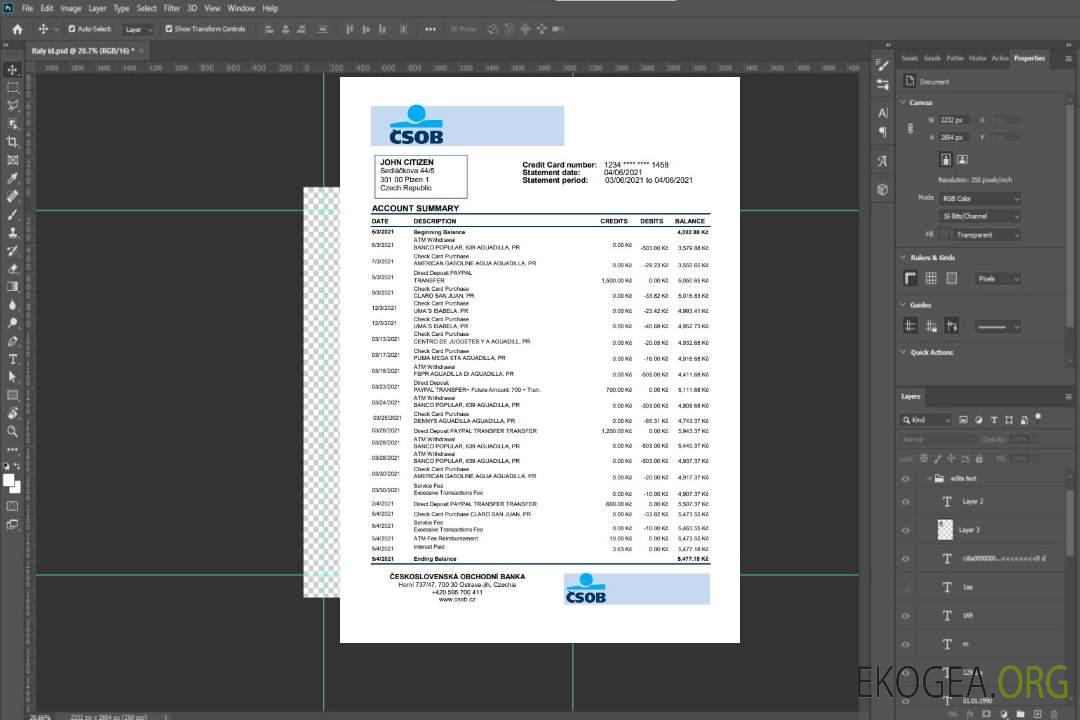The image size is (1080, 720).
Task: Filter layers by adjustment layers icon
Action: 979,420
